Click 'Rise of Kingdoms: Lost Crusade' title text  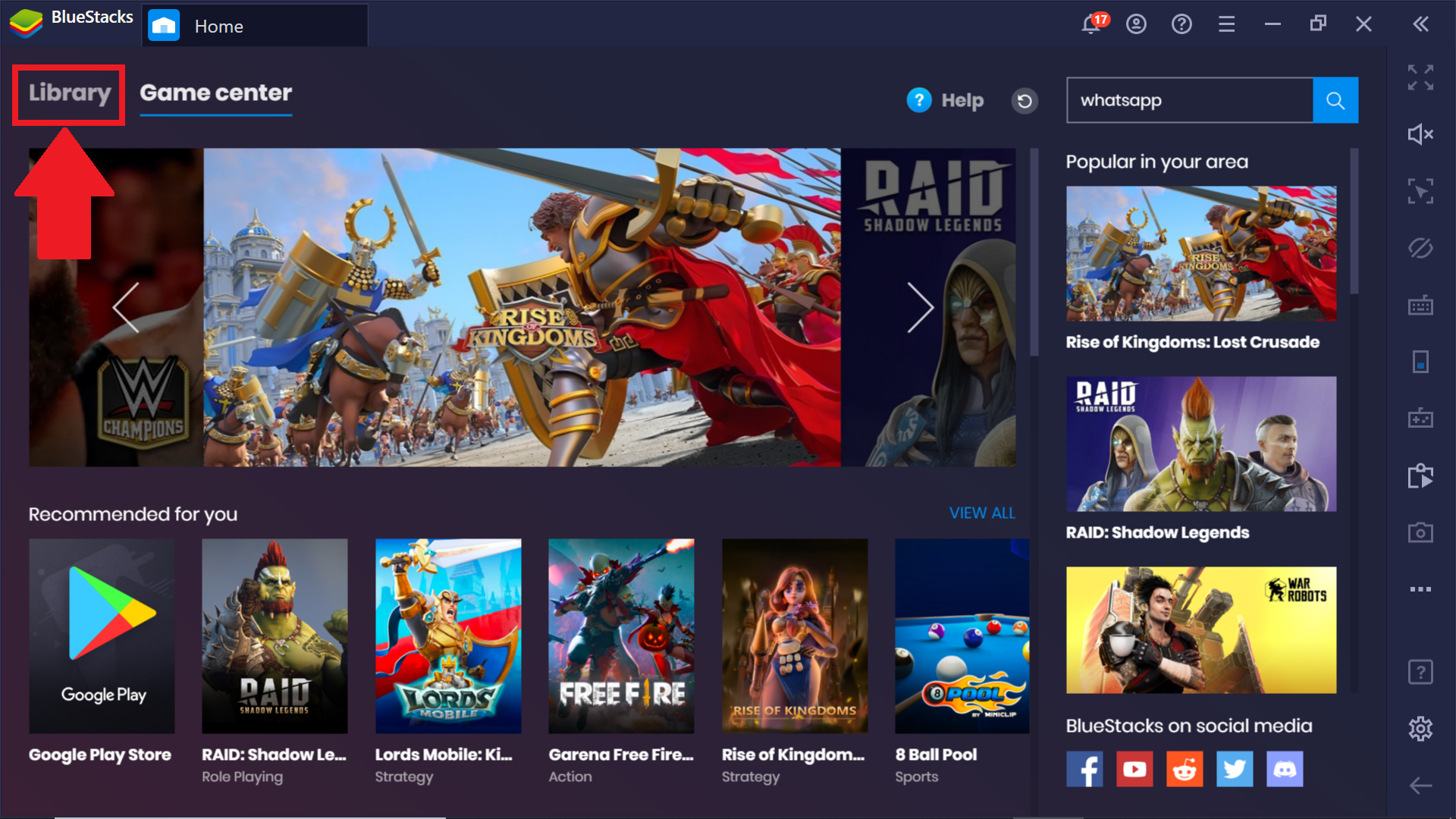point(1192,342)
